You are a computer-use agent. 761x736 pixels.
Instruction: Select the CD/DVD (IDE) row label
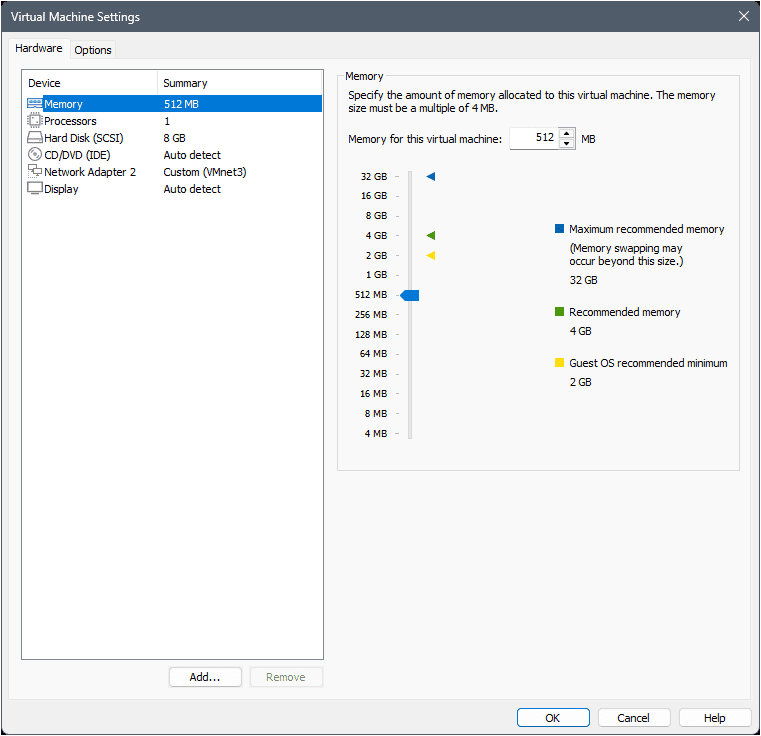click(x=77, y=155)
